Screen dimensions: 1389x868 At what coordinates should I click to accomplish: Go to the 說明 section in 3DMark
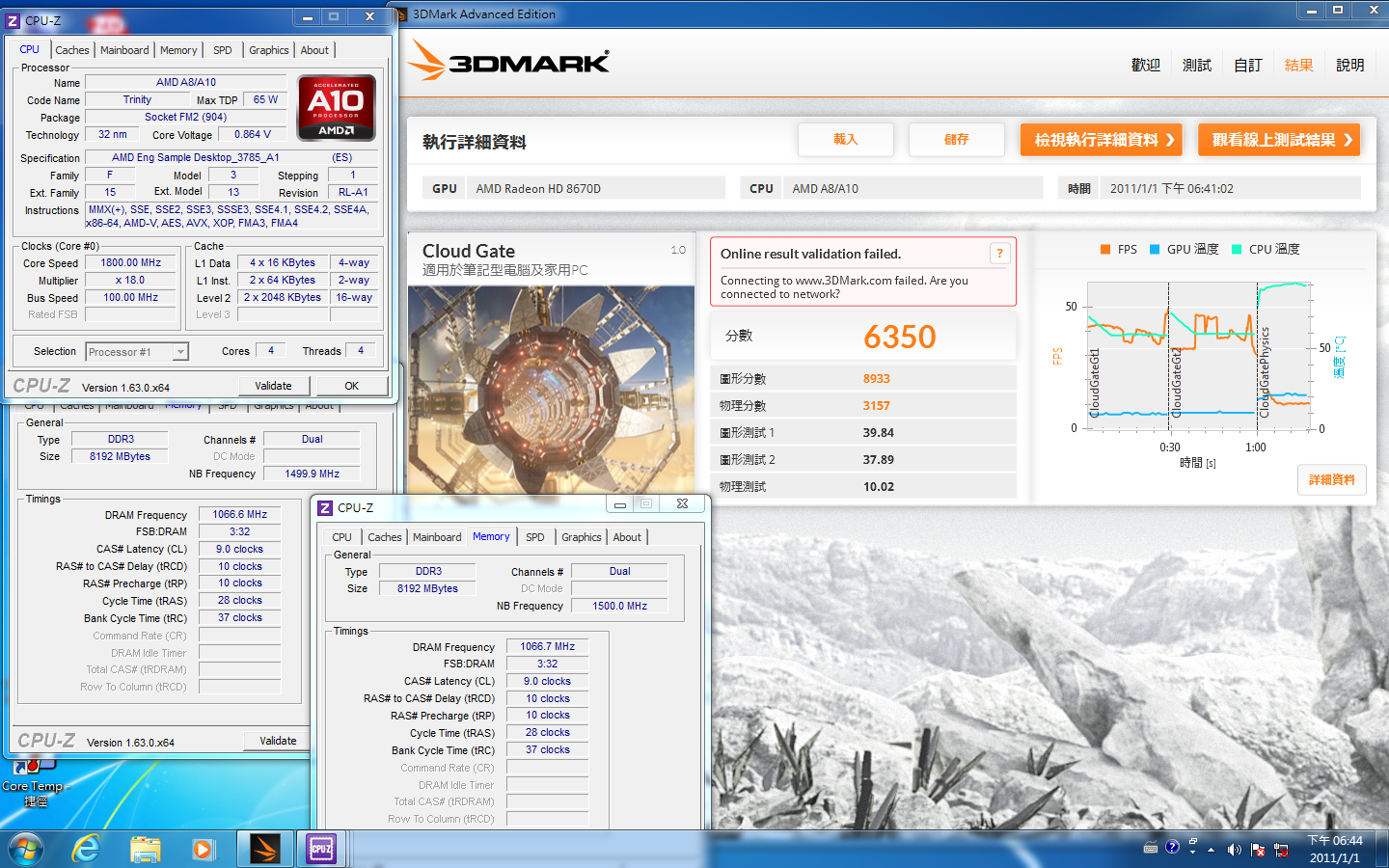point(1350,66)
